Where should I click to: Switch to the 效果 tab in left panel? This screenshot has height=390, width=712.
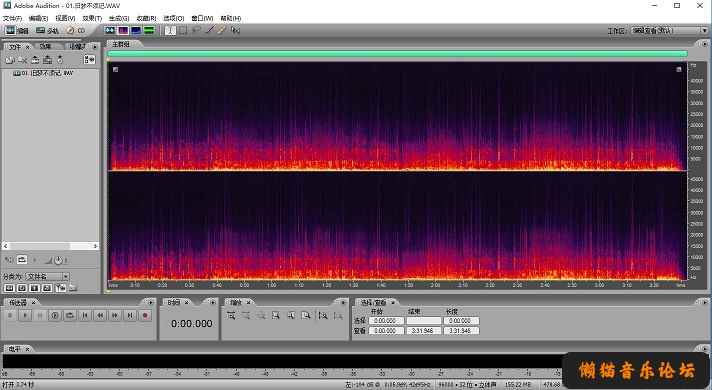pyautogui.click(x=45, y=46)
